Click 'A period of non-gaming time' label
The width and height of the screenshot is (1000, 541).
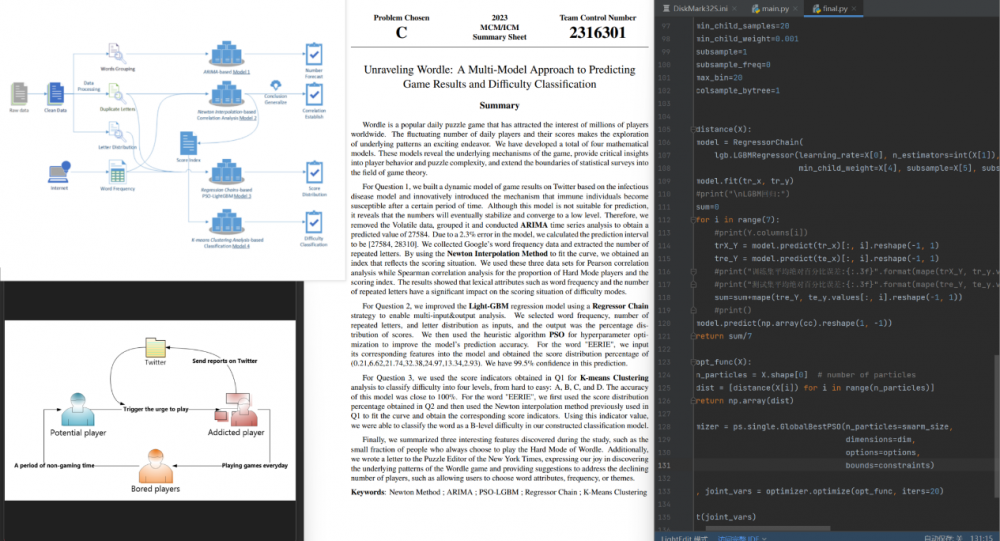point(54,466)
